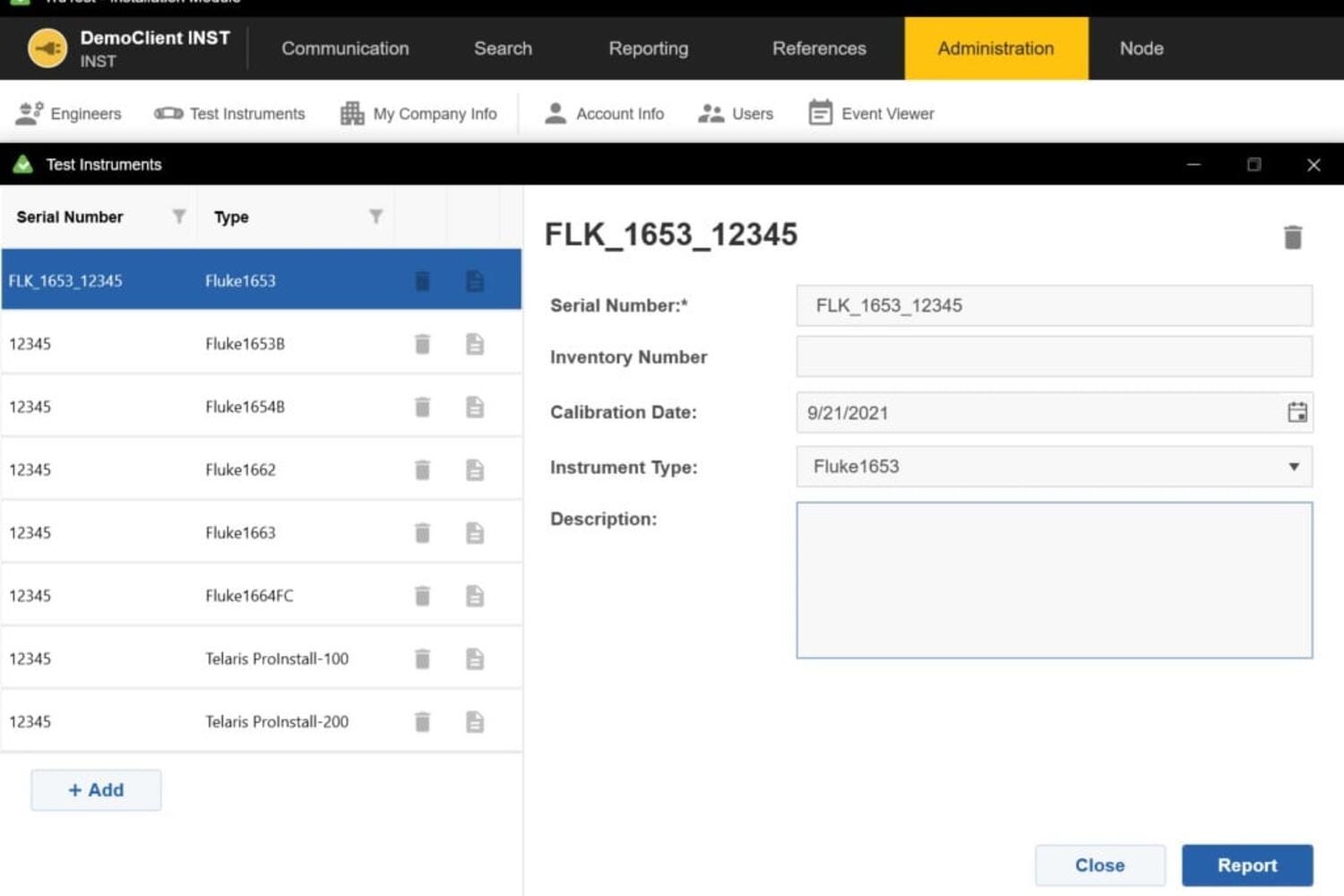Open document icon for Fluke1662 row
This screenshot has height=896, width=1344.
click(475, 470)
